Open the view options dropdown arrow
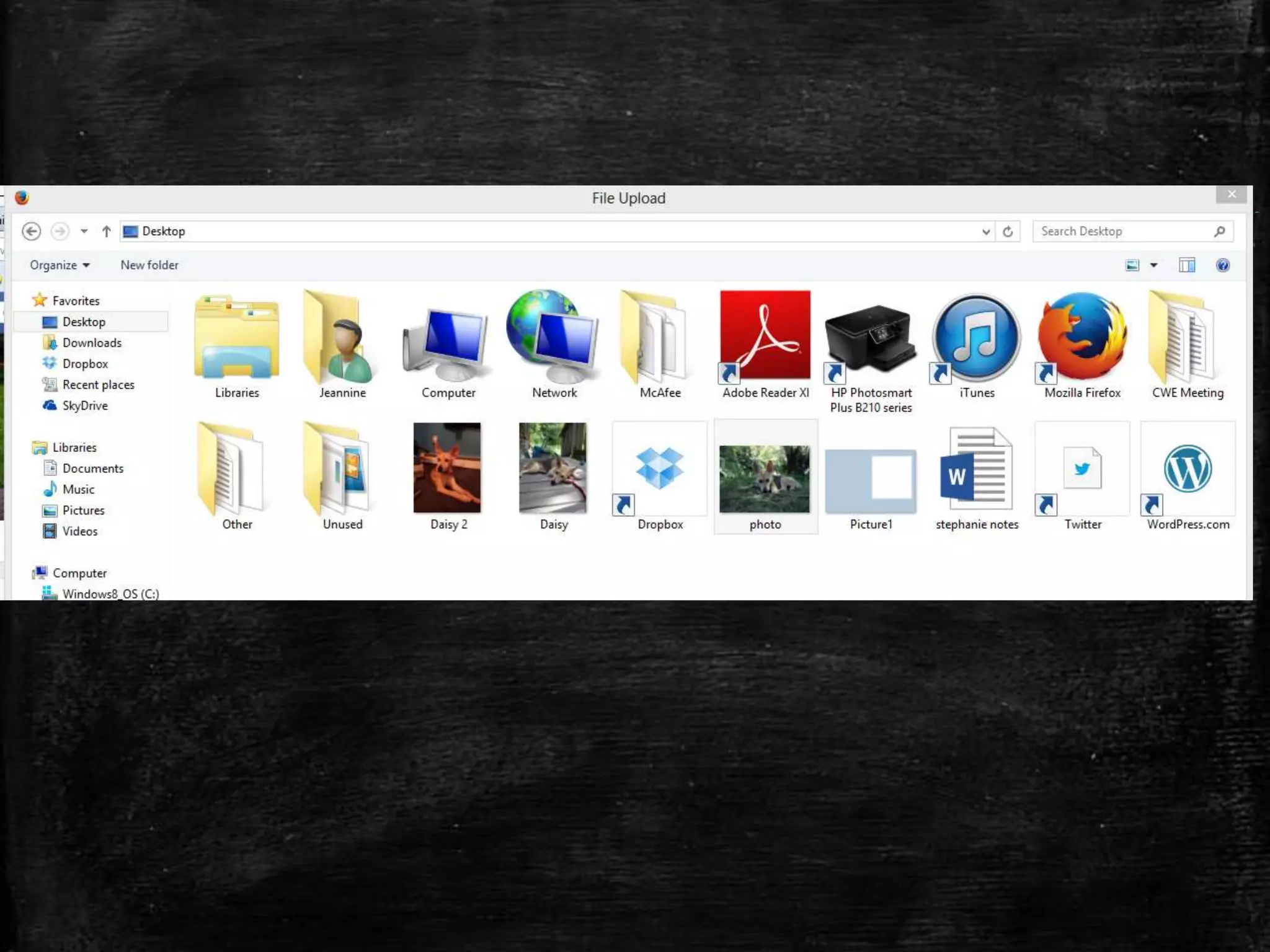1270x952 pixels. click(1153, 265)
